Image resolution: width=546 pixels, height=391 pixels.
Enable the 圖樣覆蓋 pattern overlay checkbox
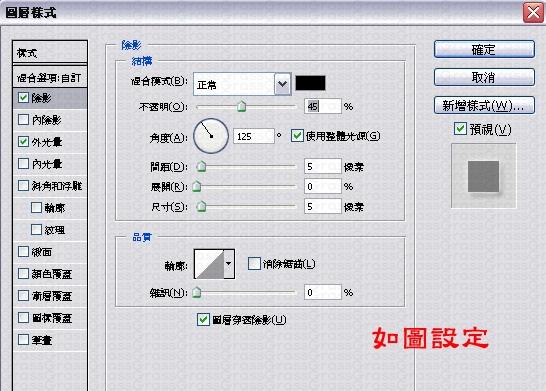coord(23,318)
